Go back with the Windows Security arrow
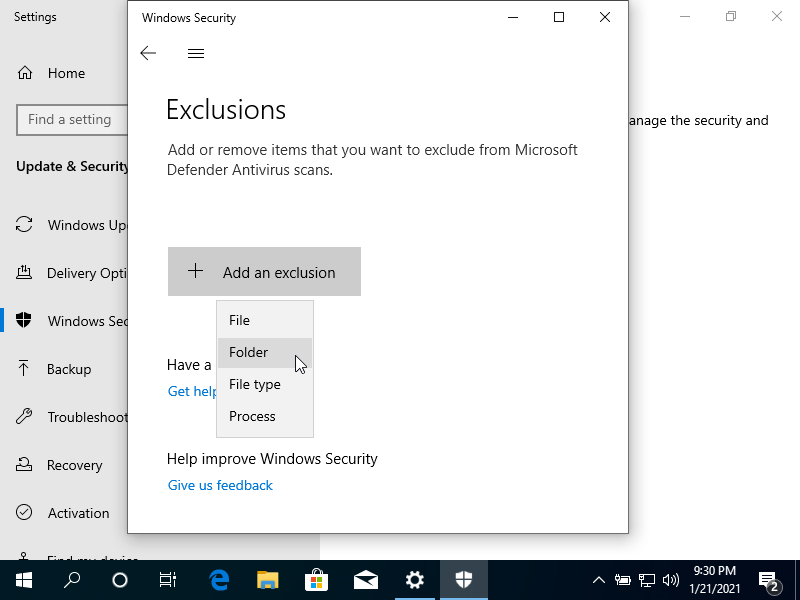Image resolution: width=800 pixels, height=600 pixels. click(x=148, y=53)
